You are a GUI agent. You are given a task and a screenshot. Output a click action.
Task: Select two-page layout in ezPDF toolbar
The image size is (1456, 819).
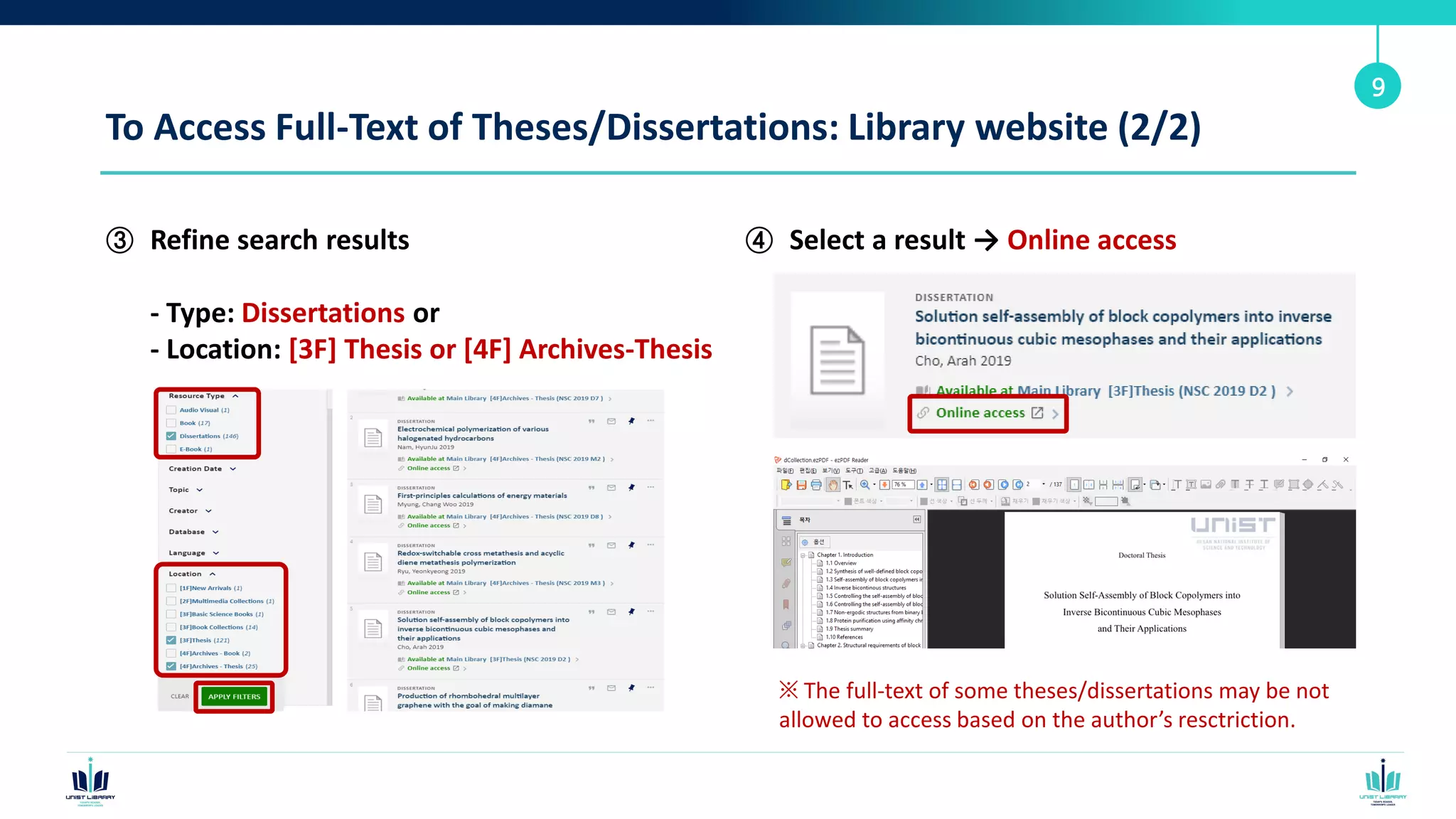point(1088,485)
